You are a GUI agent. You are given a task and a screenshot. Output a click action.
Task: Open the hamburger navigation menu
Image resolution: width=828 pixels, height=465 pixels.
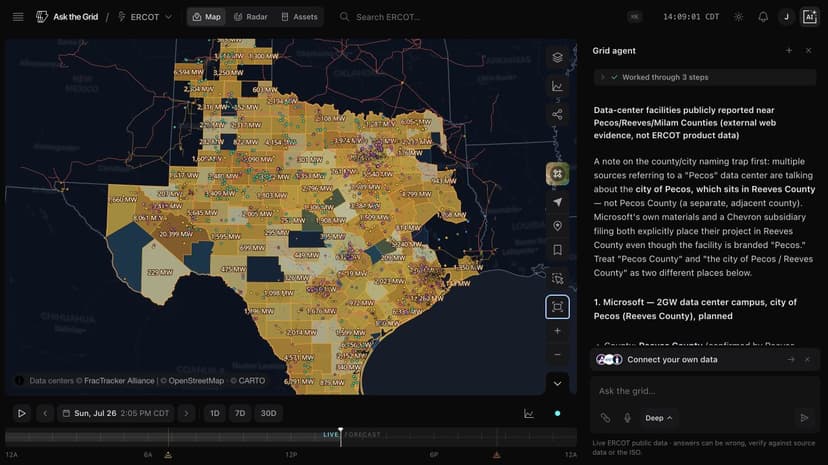[18, 17]
